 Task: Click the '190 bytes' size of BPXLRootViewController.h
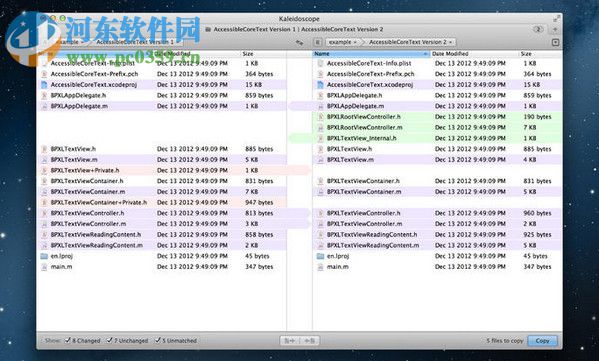tap(537, 117)
